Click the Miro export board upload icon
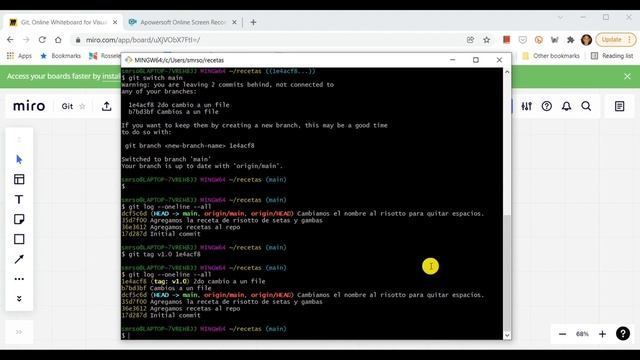Viewport: 640px width, 360px height. [107, 106]
